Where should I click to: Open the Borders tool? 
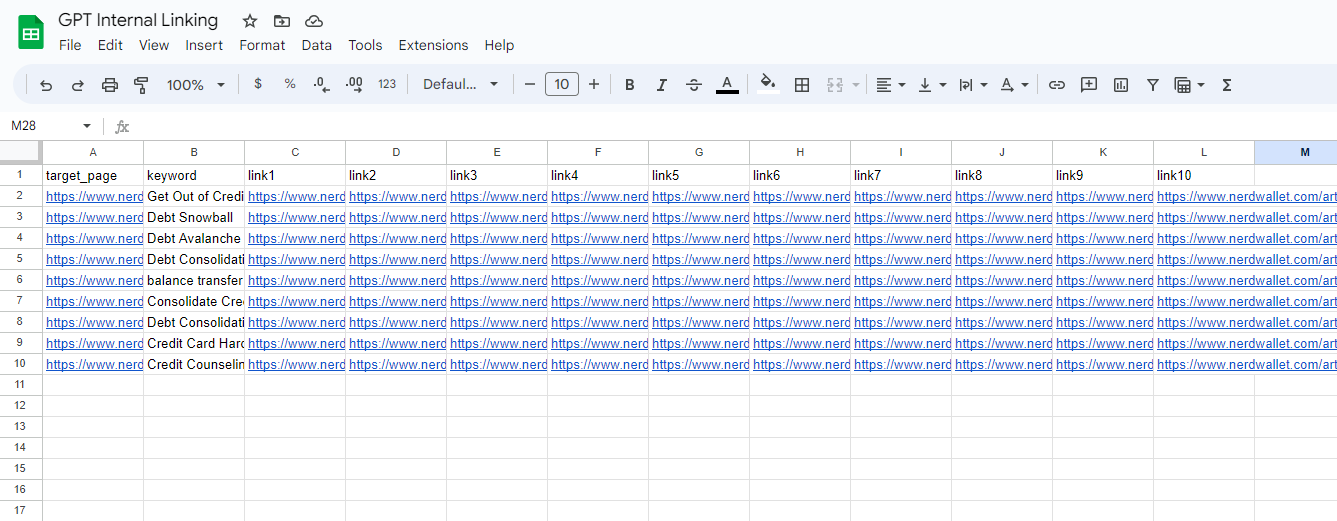click(x=801, y=85)
